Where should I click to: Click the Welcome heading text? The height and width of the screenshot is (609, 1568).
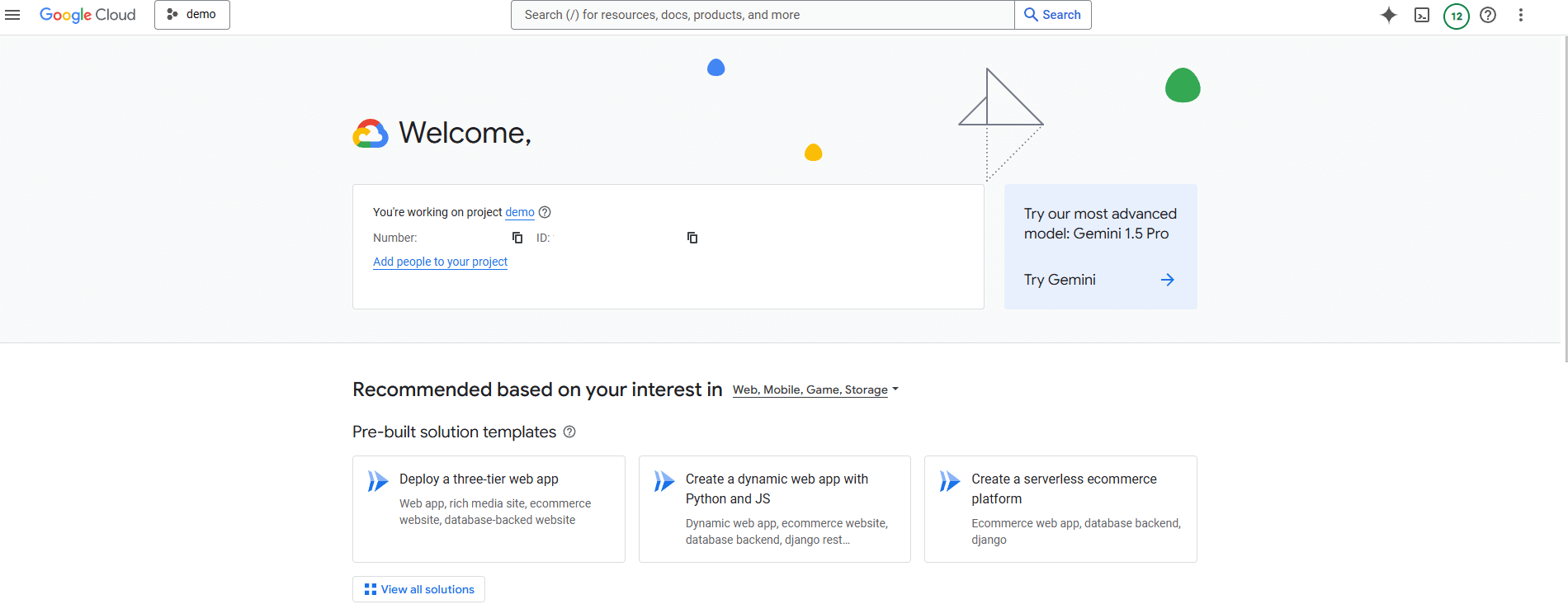click(465, 133)
